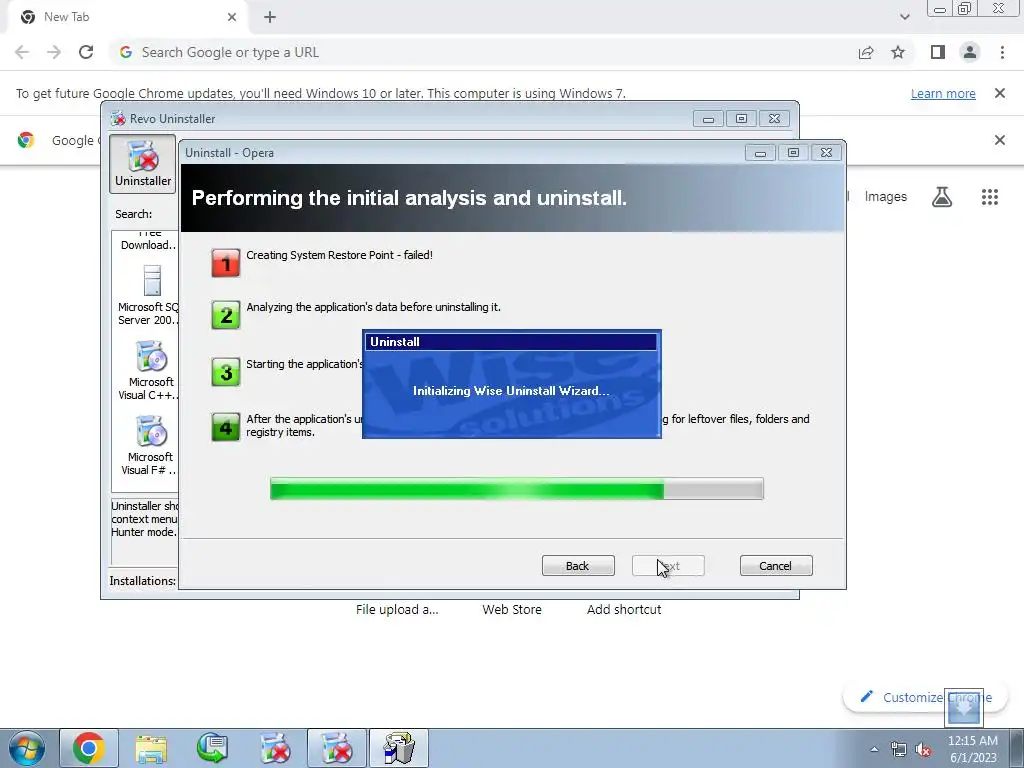This screenshot has width=1024, height=768.
Task: Open the network tray icon
Action: pyautogui.click(x=899, y=749)
